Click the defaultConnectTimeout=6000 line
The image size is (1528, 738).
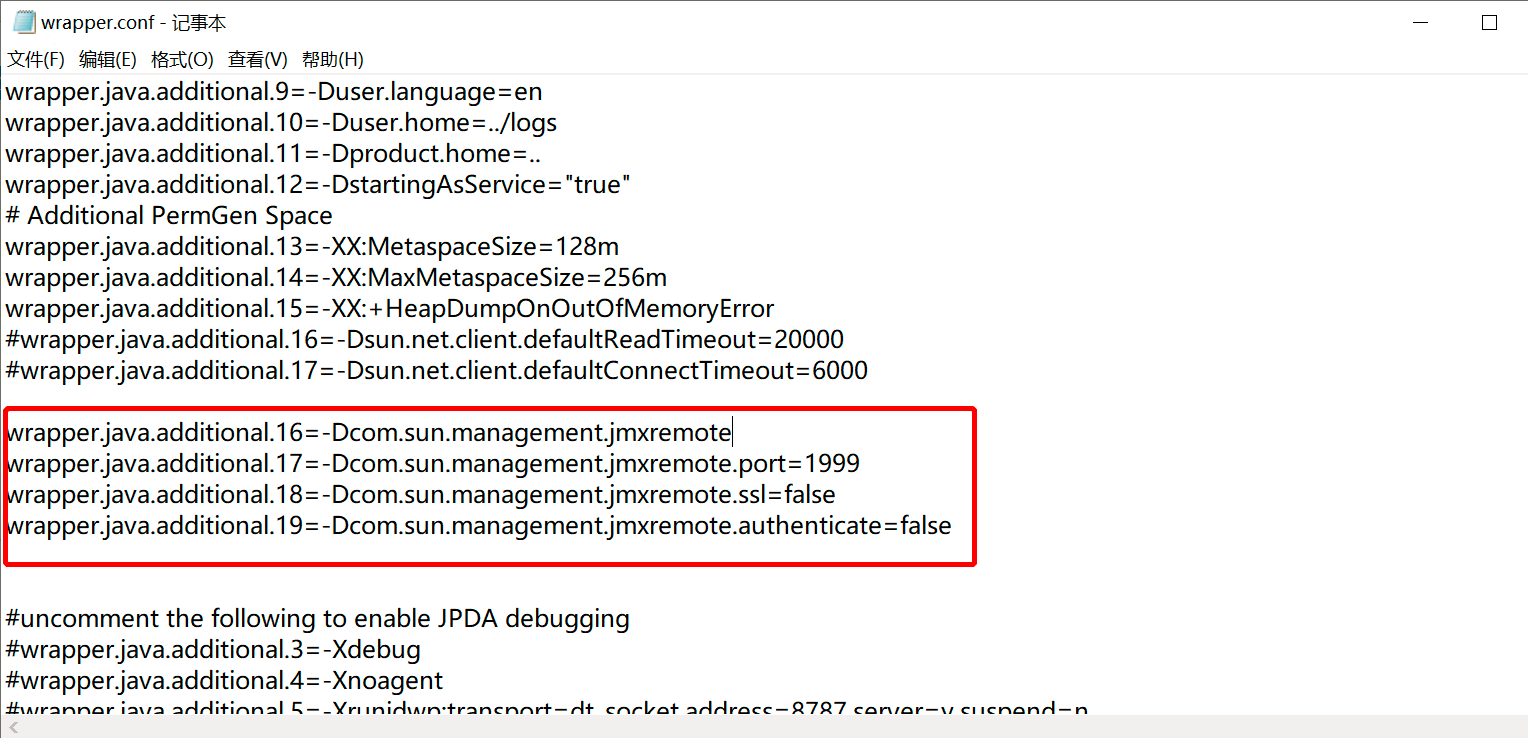point(436,370)
